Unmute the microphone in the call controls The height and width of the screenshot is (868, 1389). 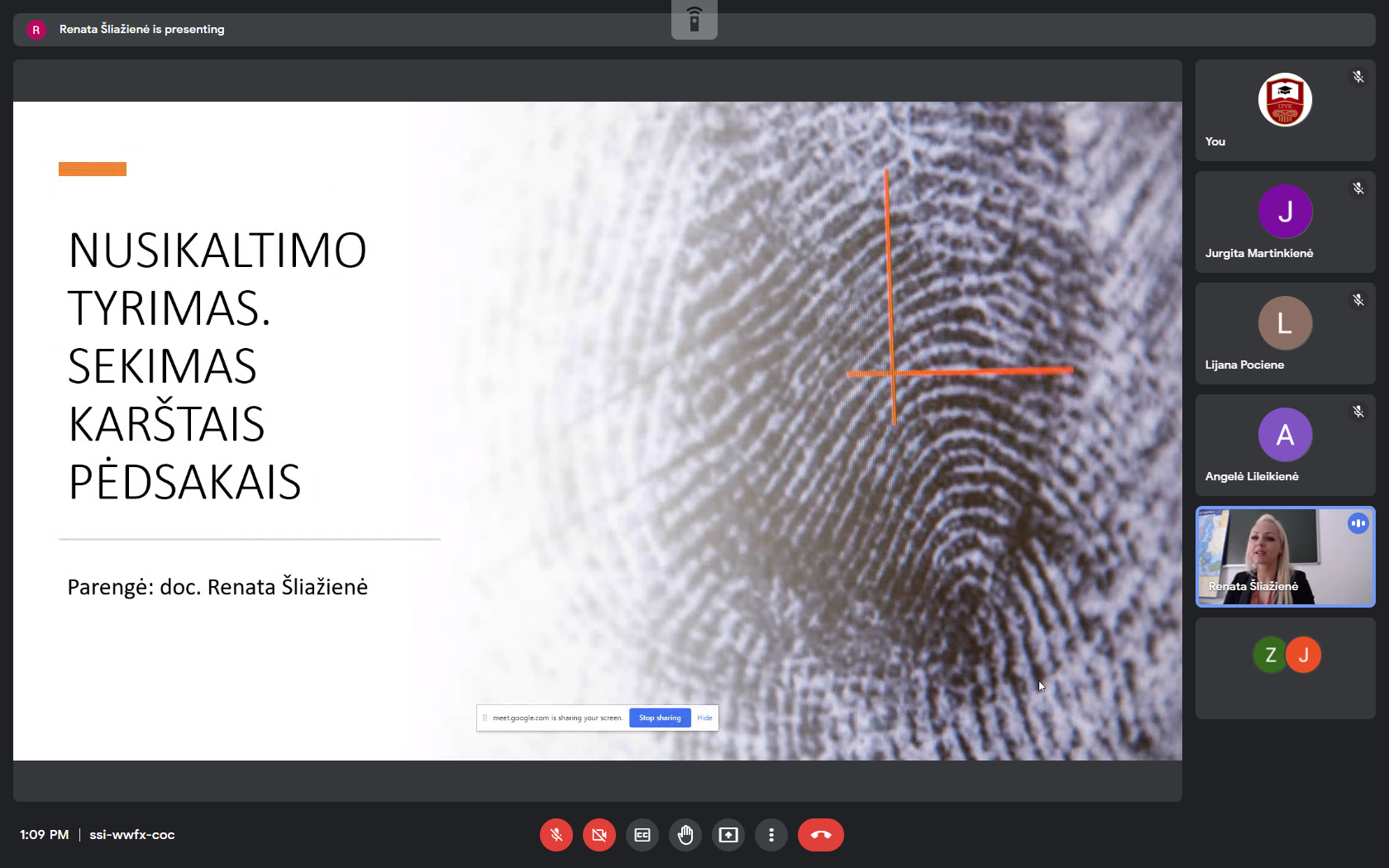556,835
